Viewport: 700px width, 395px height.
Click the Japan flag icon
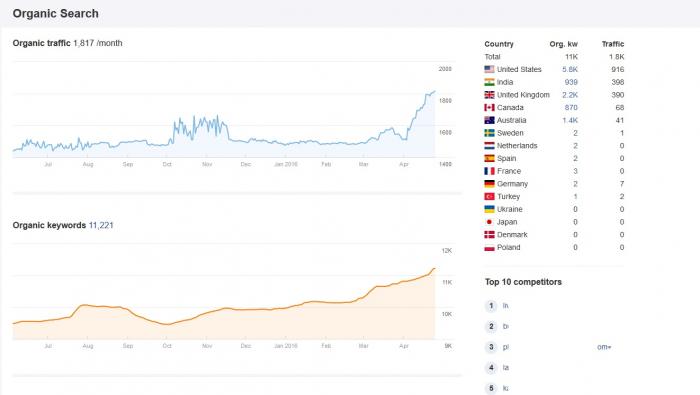point(489,222)
